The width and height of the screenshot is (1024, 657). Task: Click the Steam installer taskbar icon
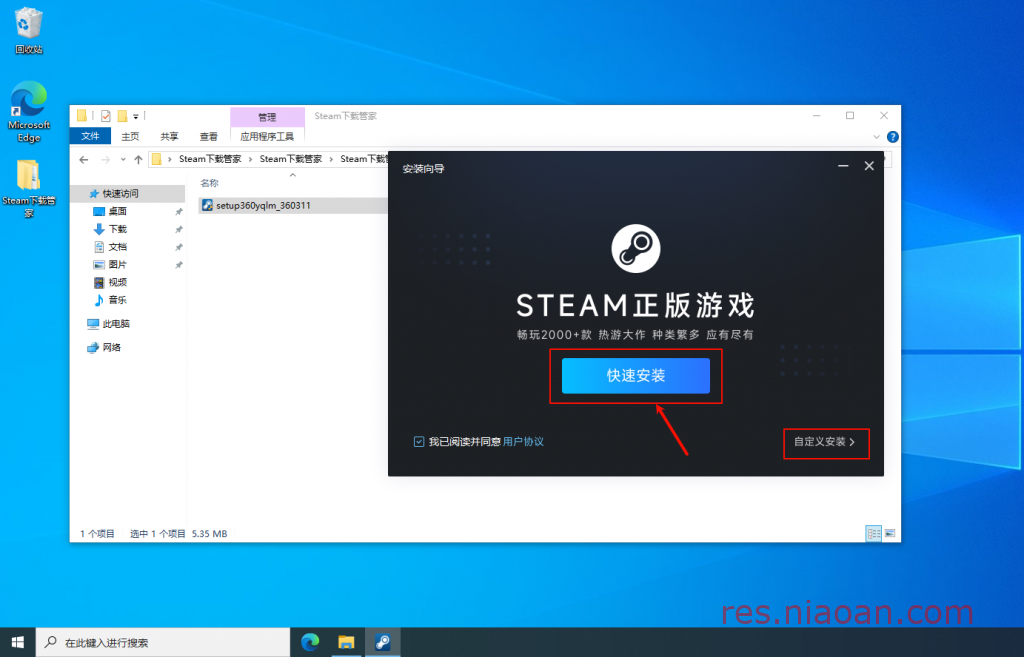click(x=383, y=643)
